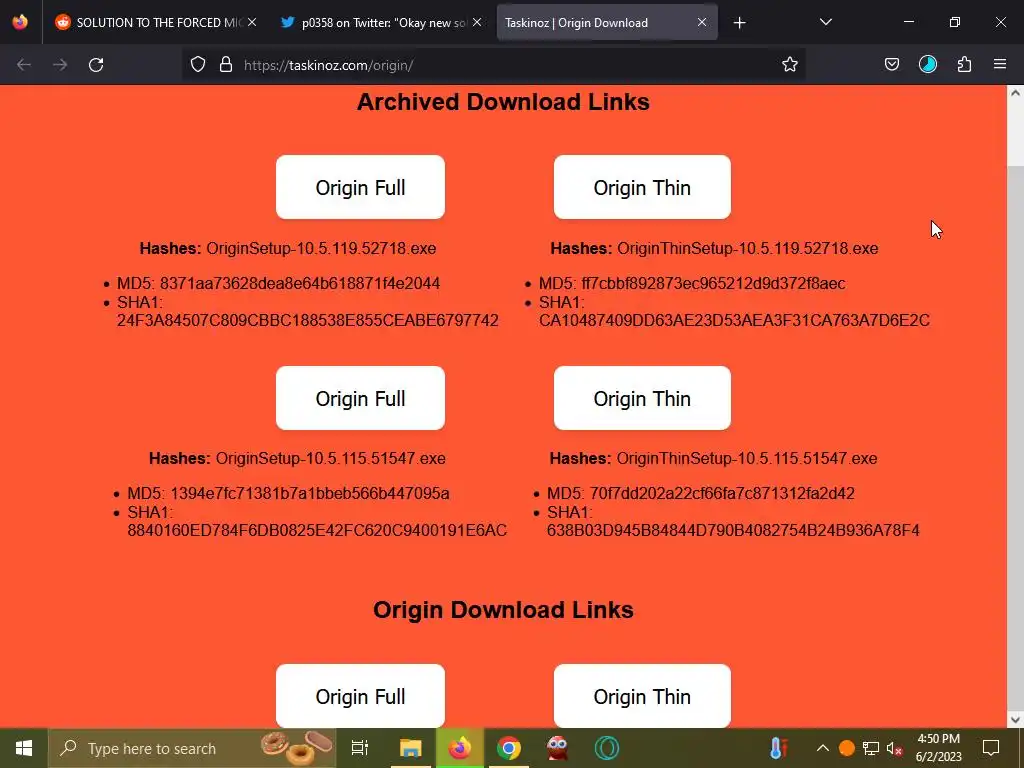Download Origin Thin version 10.5.115.51547
Screen dimensions: 1024x768
coord(642,398)
